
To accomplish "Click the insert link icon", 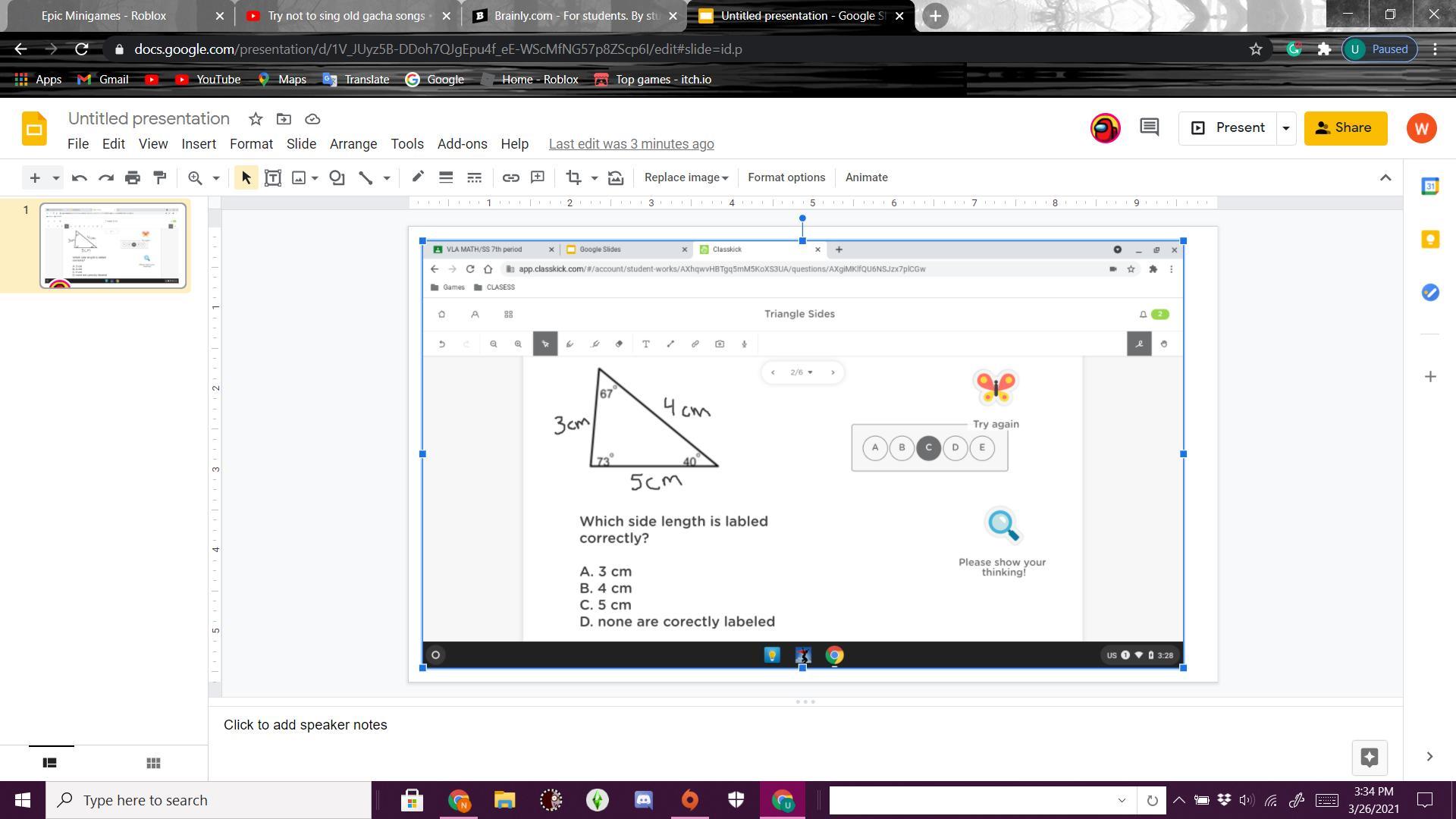I will click(x=510, y=177).
